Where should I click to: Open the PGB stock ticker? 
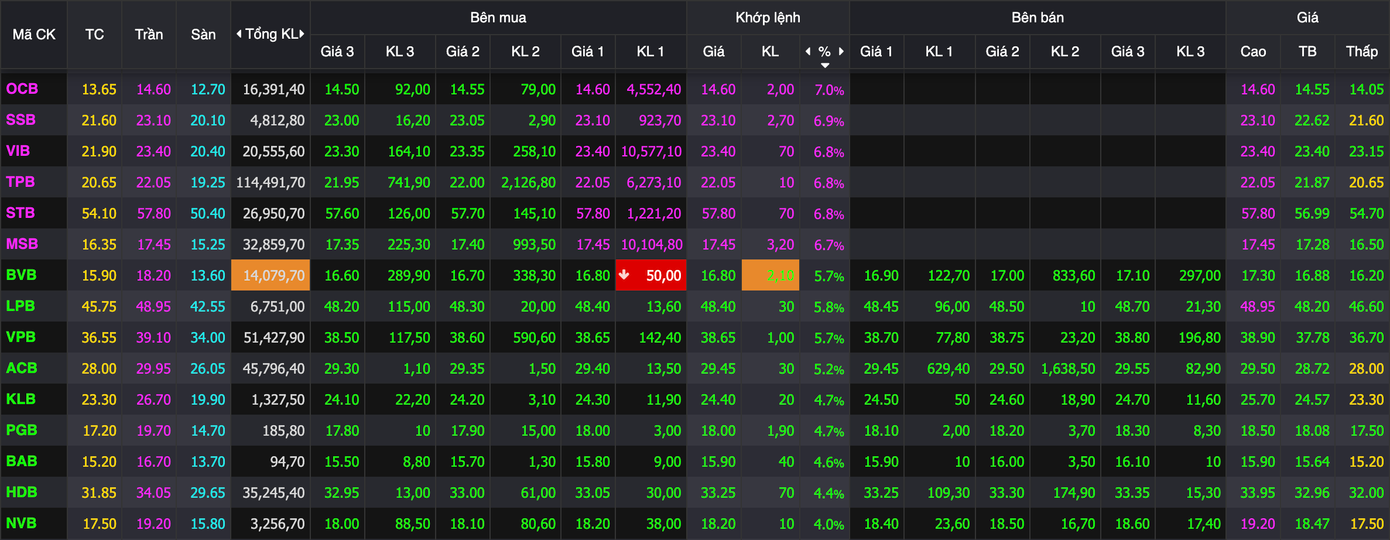(x=22, y=430)
